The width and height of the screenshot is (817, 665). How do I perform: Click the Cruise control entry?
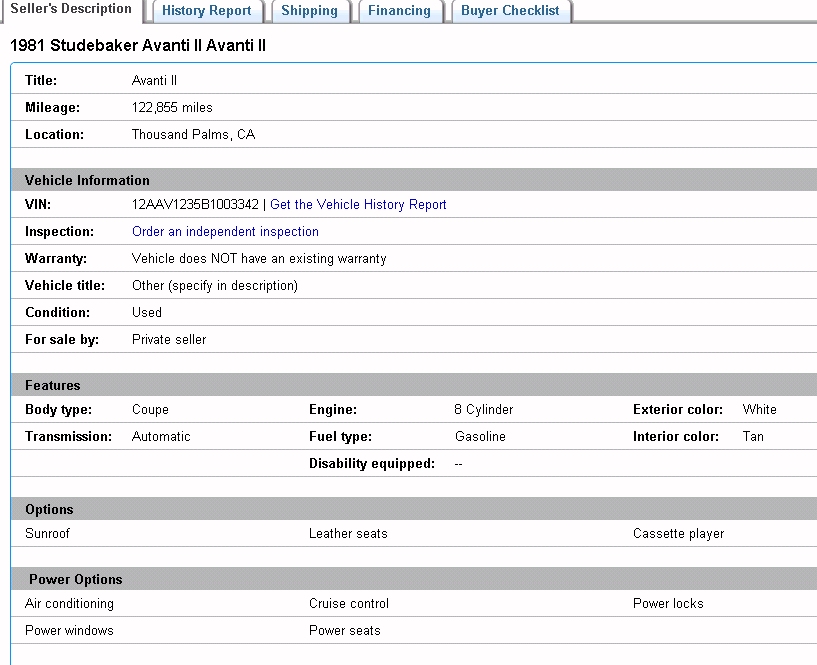click(349, 603)
